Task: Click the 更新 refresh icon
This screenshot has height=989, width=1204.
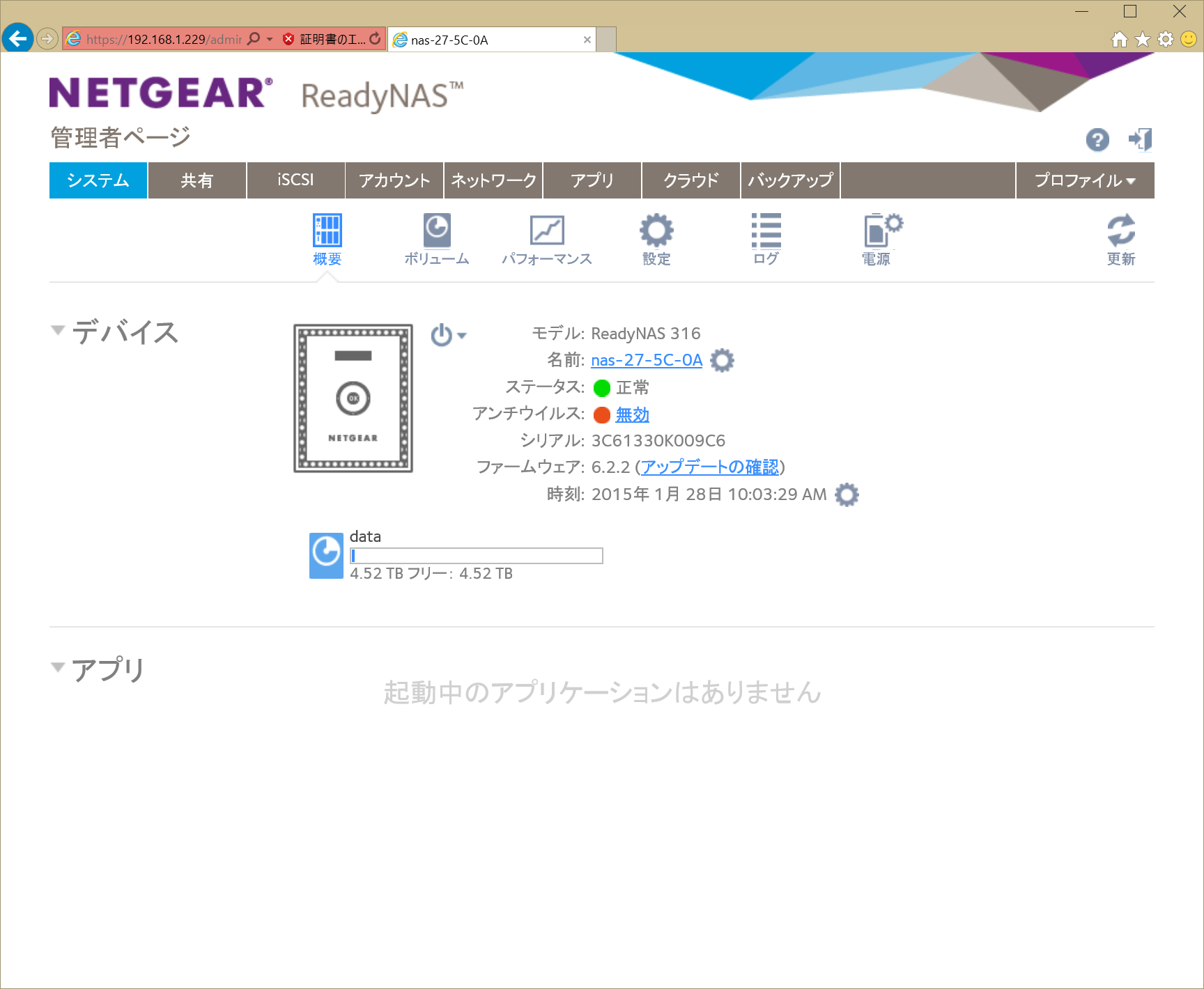Action: tap(1120, 231)
